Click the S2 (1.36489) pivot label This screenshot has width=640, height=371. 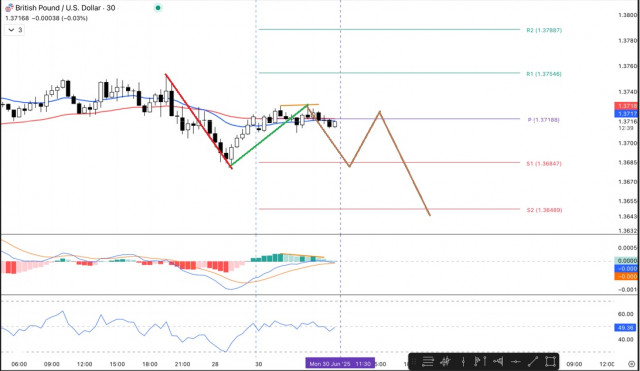(x=544, y=210)
